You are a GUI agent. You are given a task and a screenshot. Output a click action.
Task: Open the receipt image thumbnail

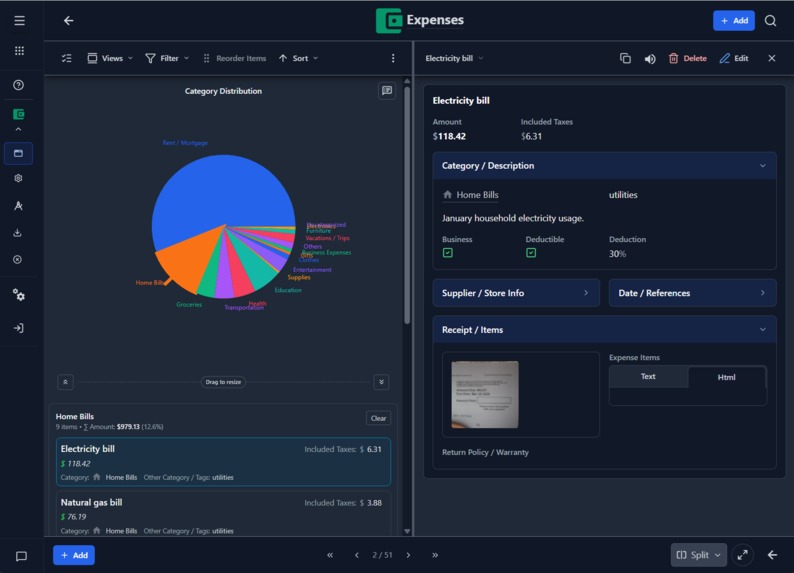click(485, 394)
